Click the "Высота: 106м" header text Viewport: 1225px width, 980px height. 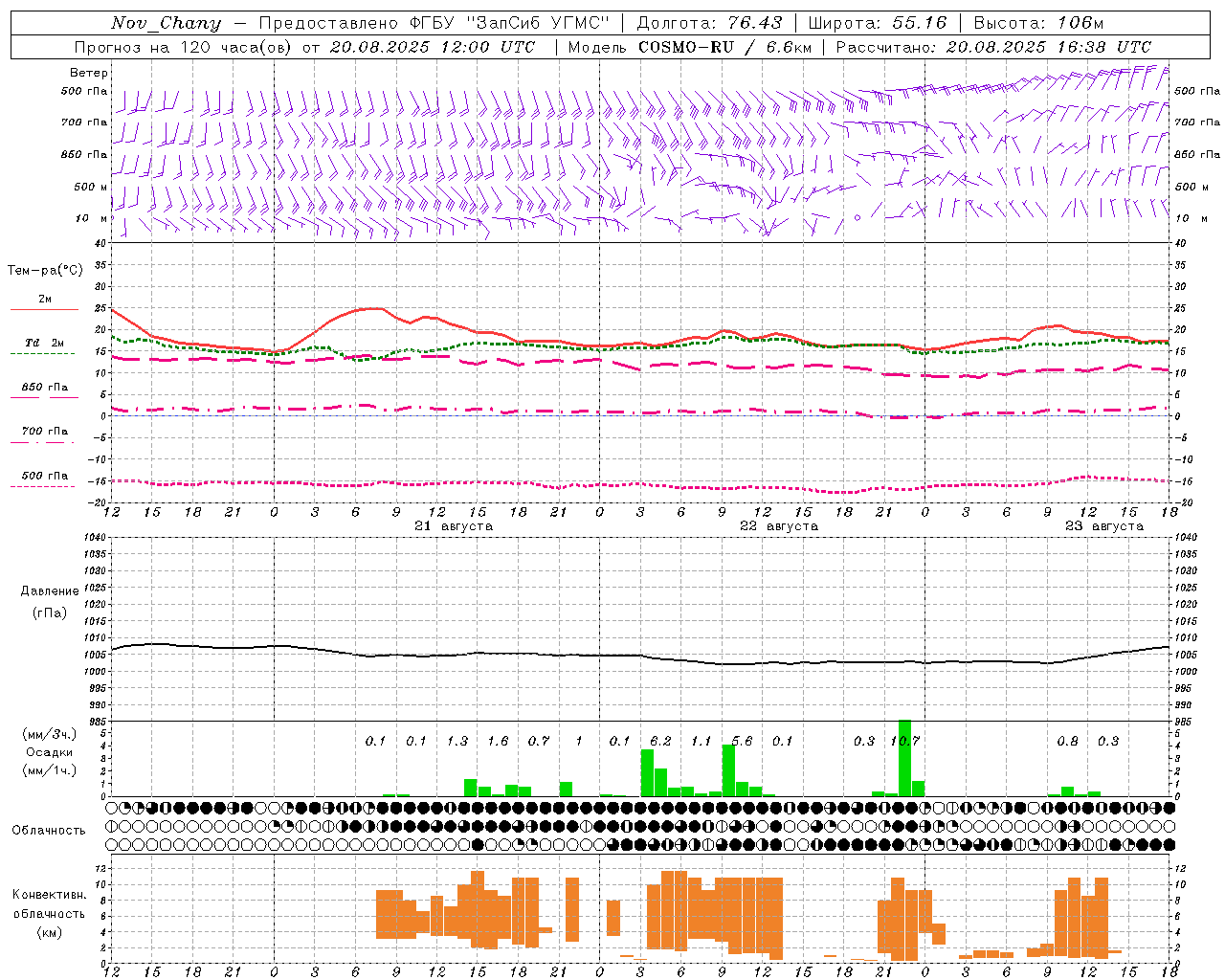pyautogui.click(x=1038, y=23)
